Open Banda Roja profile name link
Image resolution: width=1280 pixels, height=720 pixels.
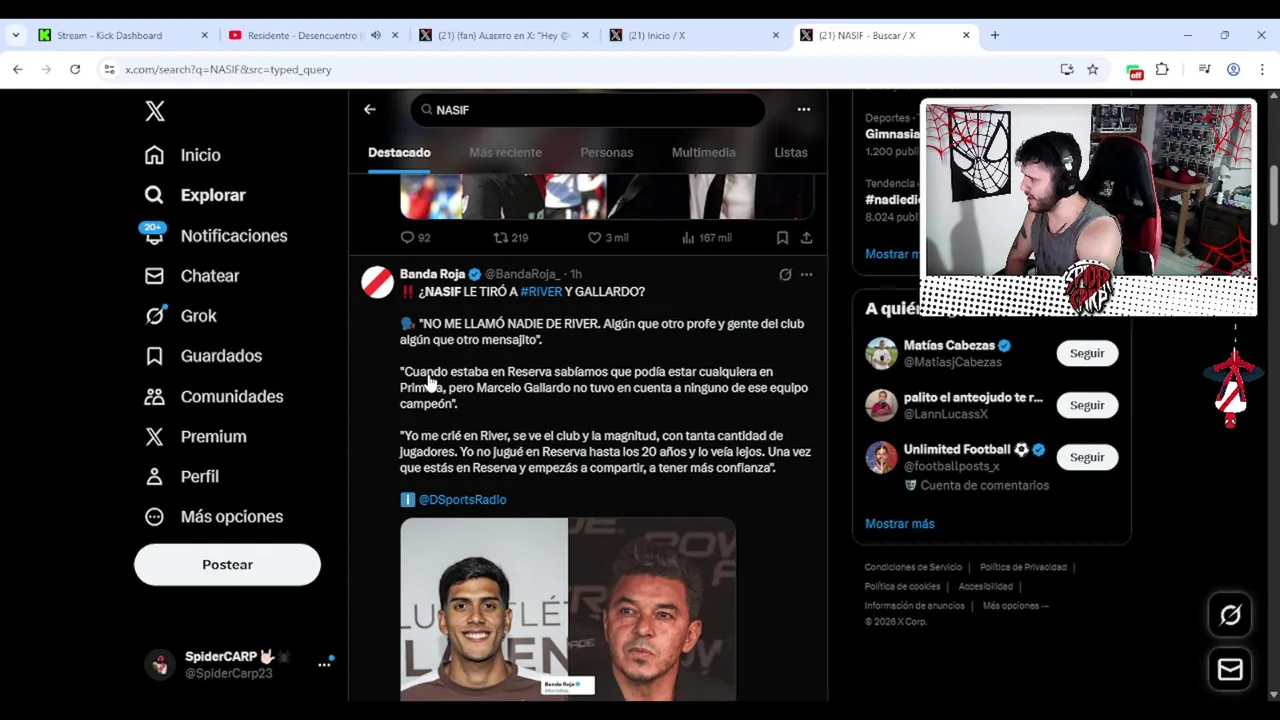[x=432, y=274]
